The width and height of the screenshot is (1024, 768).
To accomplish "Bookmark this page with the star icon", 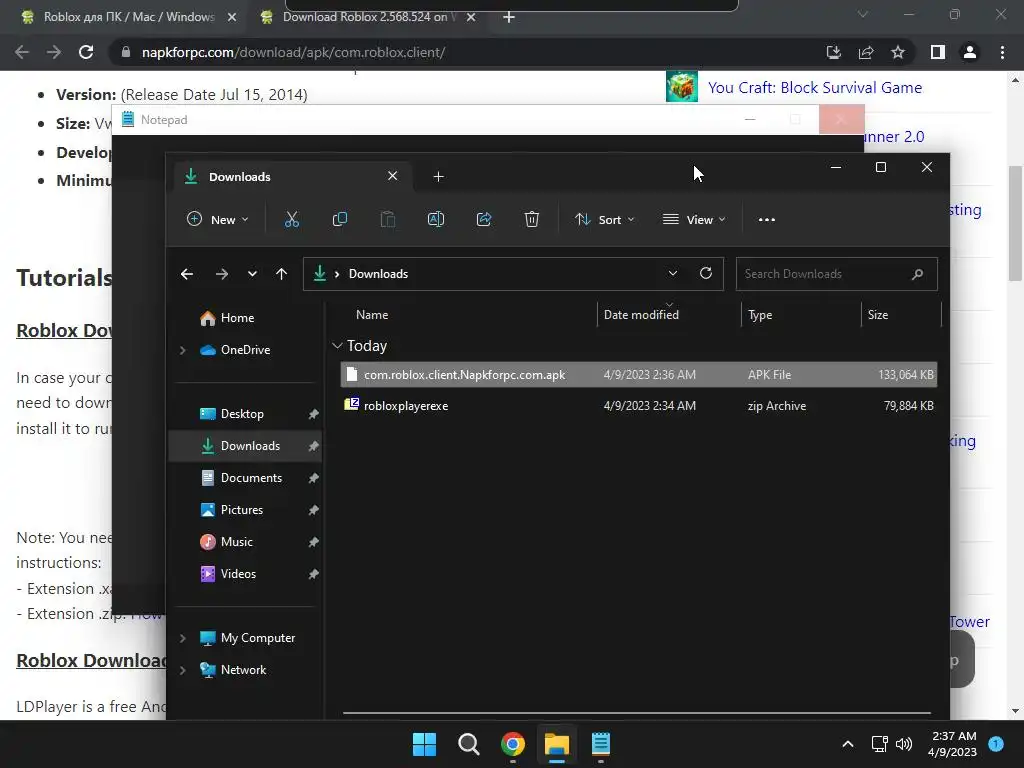I will tap(898, 52).
